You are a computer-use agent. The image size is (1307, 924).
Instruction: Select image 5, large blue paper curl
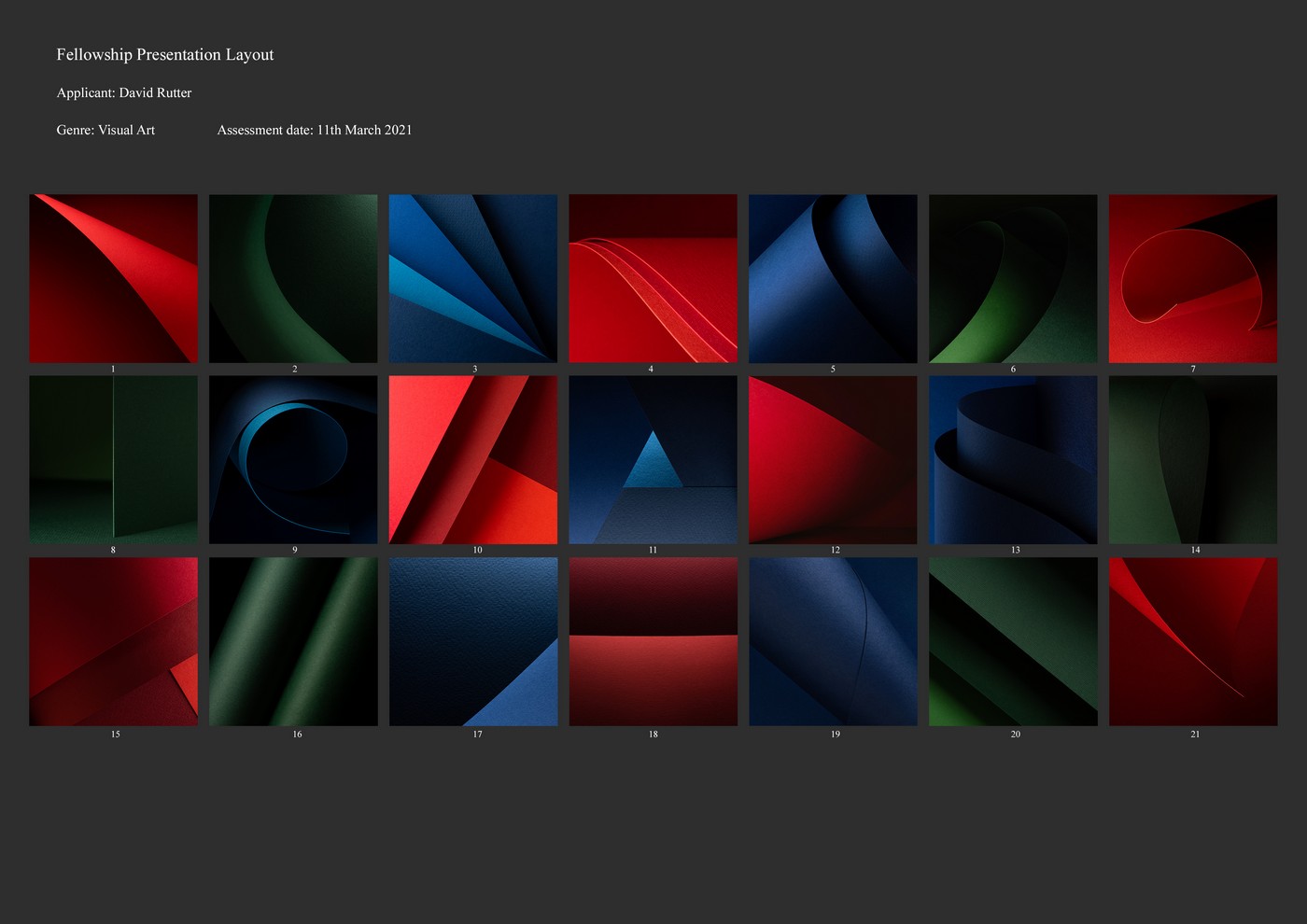click(833, 277)
